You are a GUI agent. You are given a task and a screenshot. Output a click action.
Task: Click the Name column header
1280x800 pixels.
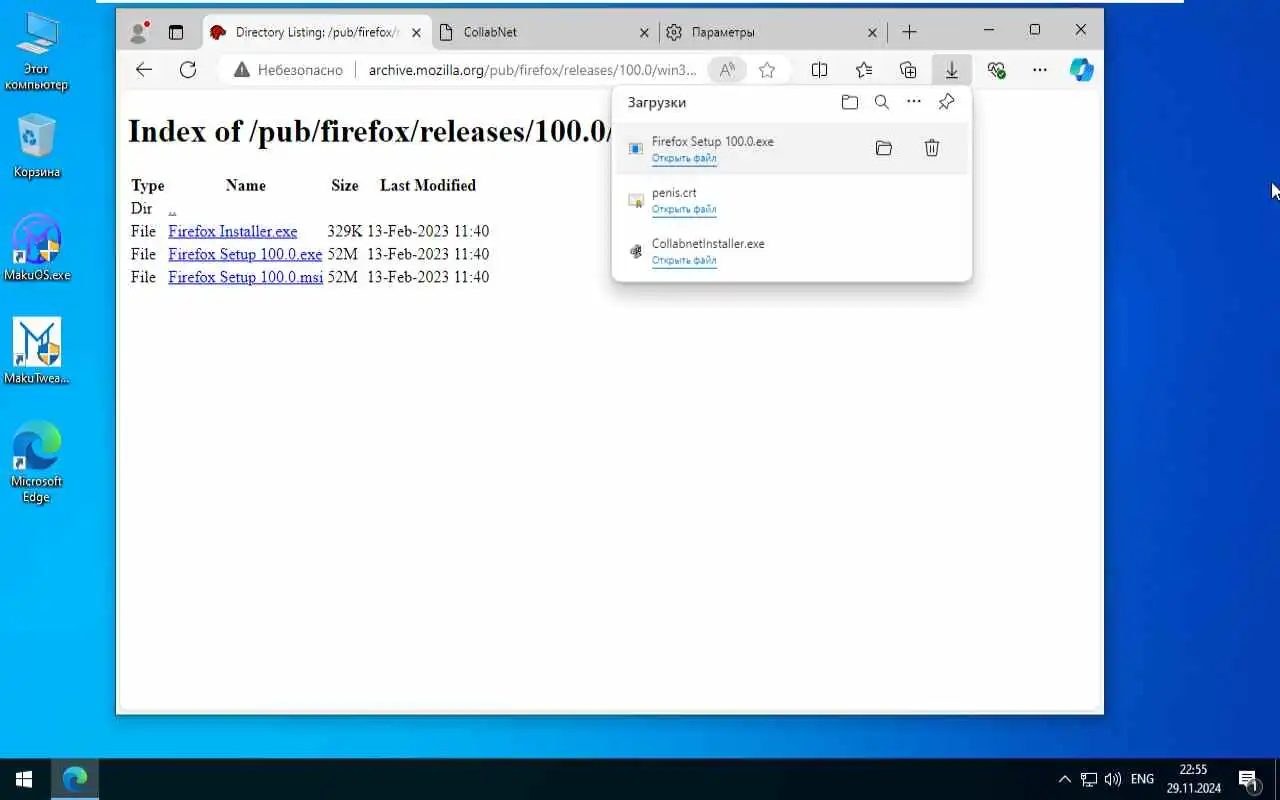tap(246, 185)
